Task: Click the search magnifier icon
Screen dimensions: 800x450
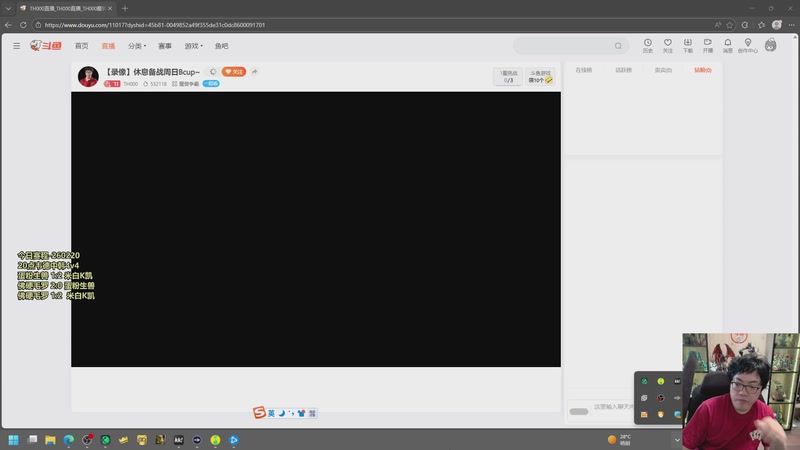Action: [618, 46]
